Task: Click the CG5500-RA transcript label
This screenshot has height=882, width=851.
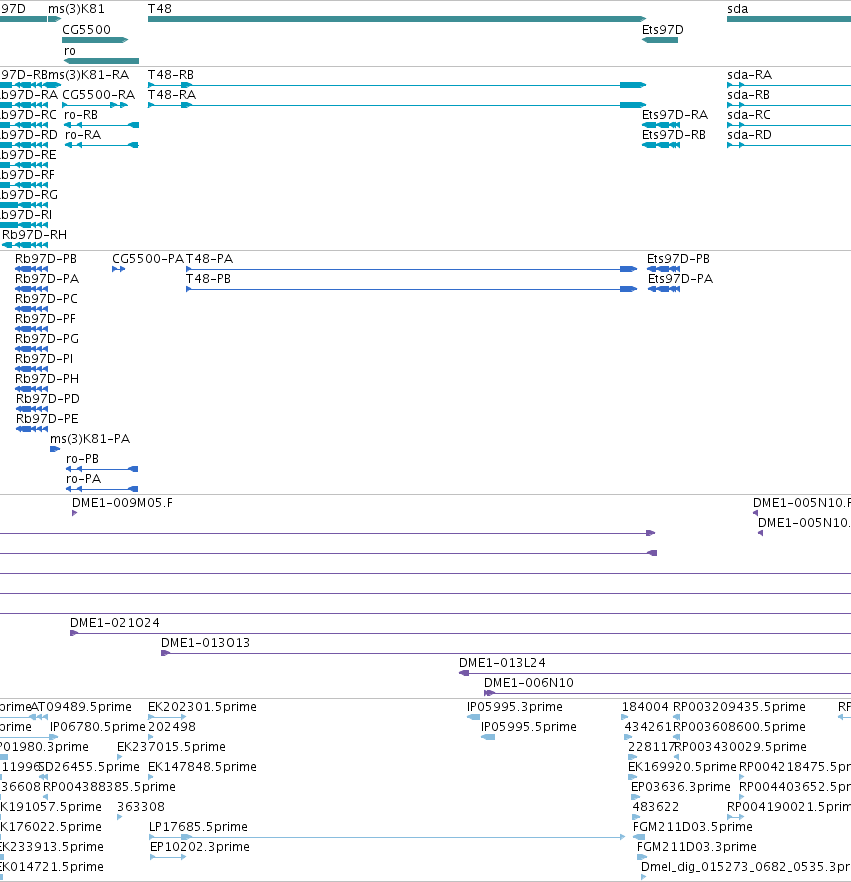Action: [98, 94]
